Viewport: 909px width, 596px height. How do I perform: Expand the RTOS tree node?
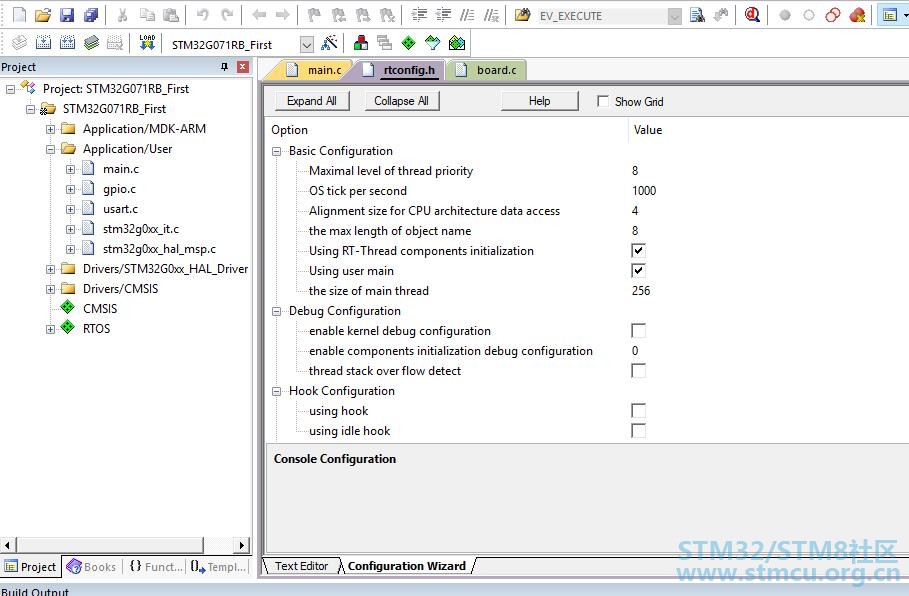click(50, 329)
